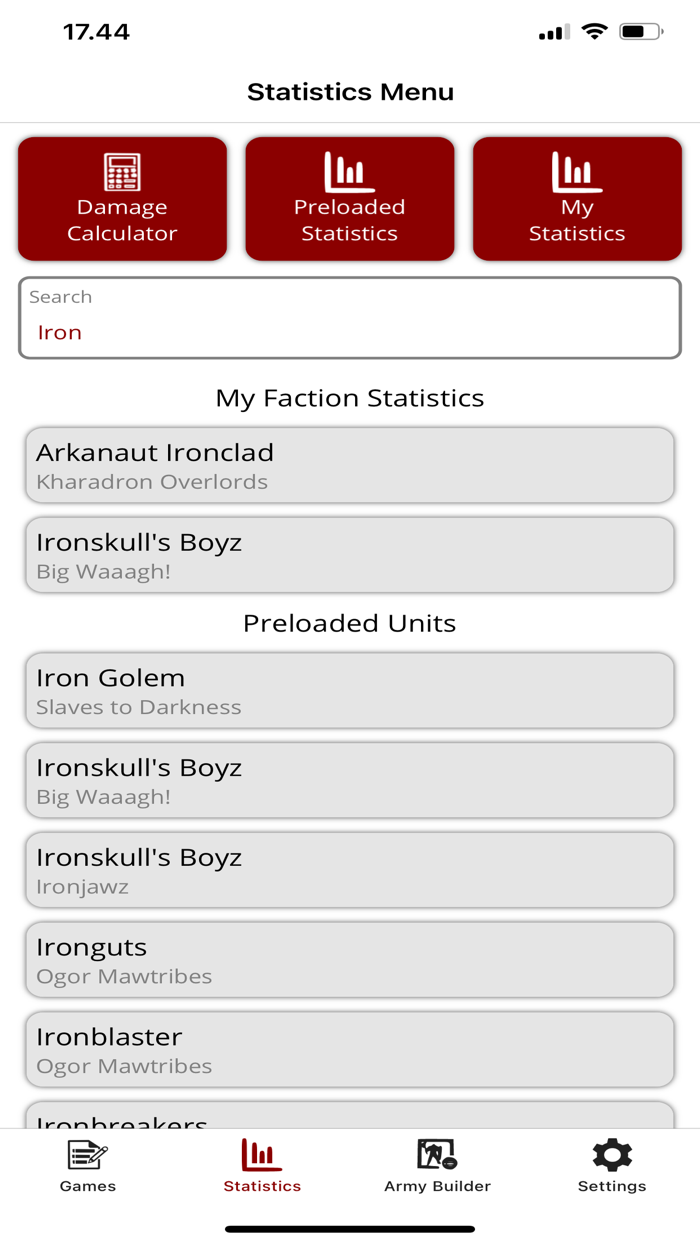The height and width of the screenshot is (1244, 700).
Task: Select Ironskull's Boyz under Big Waaagh!
Action: tap(349, 555)
